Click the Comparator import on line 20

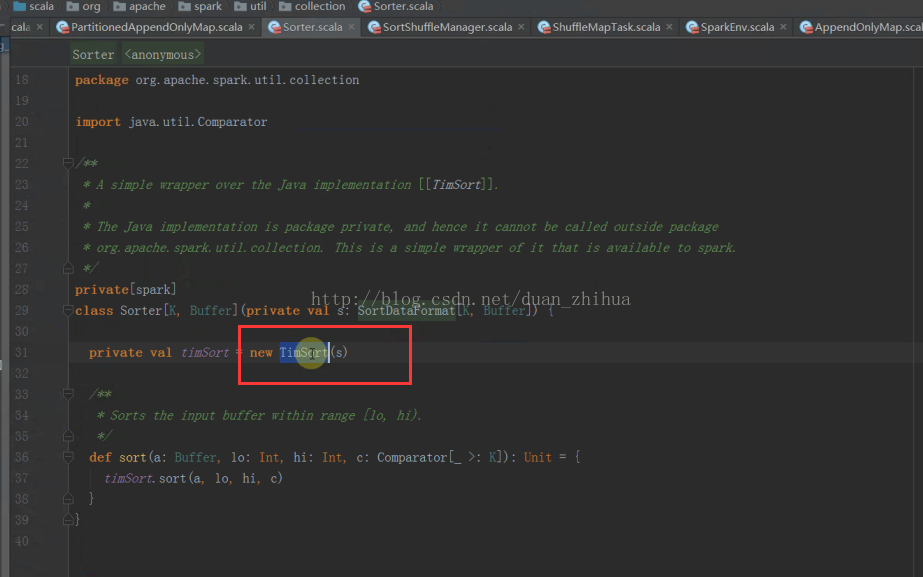(232, 122)
